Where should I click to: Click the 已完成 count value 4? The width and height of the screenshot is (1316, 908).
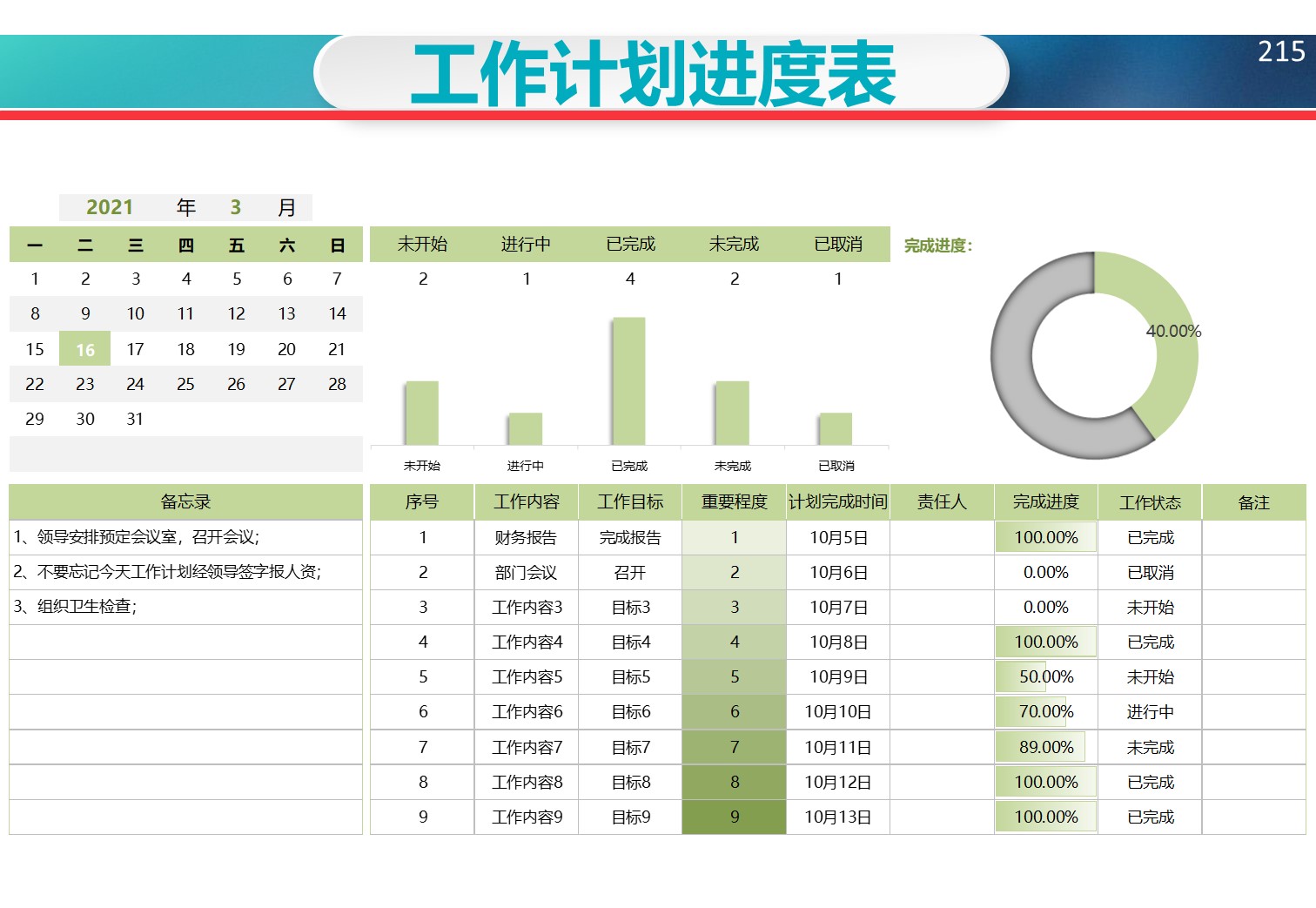[630, 279]
